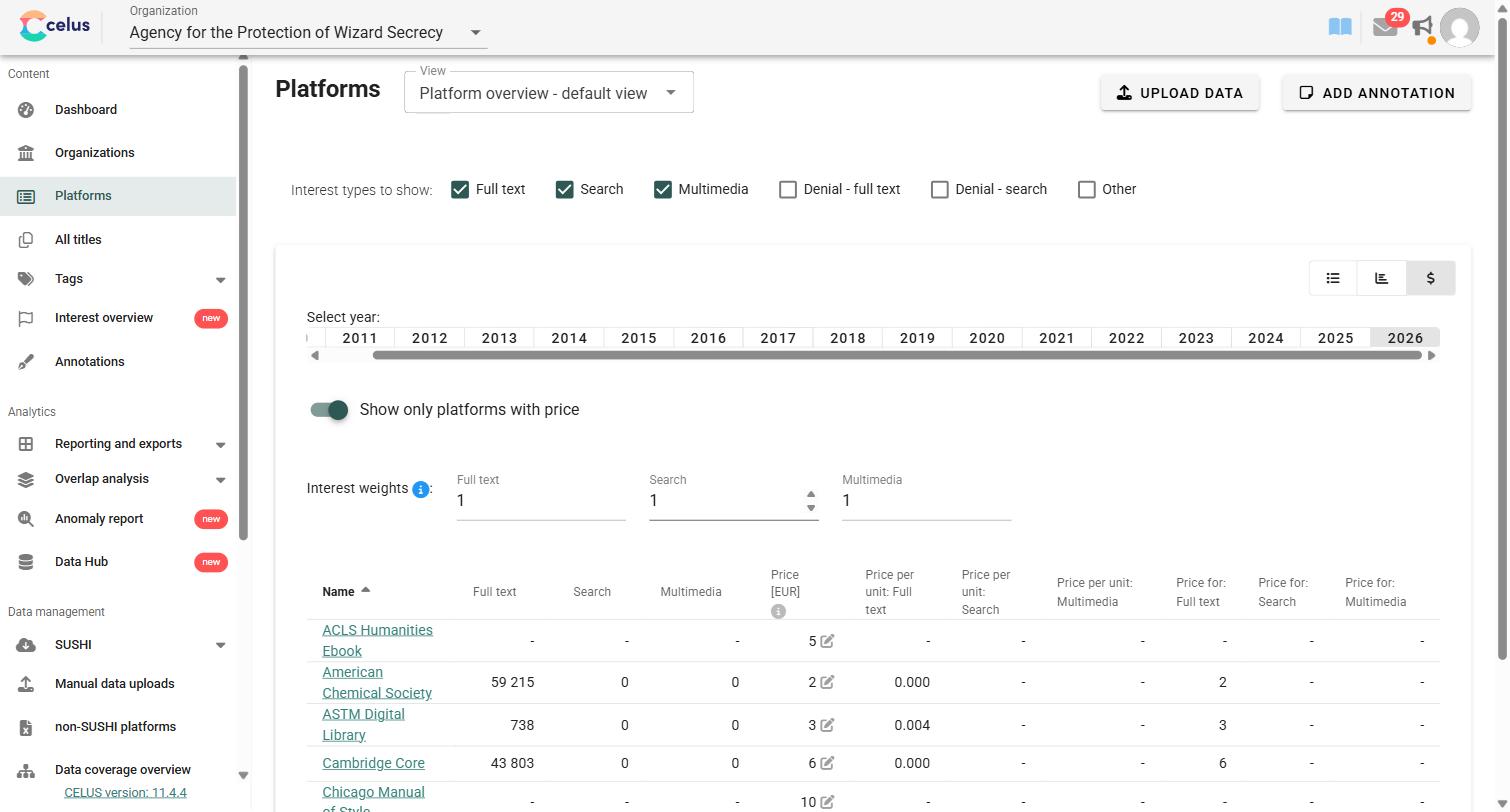This screenshot has width=1510, height=812.
Task: Sort by the Price [EUR] column header
Action: (x=785, y=582)
